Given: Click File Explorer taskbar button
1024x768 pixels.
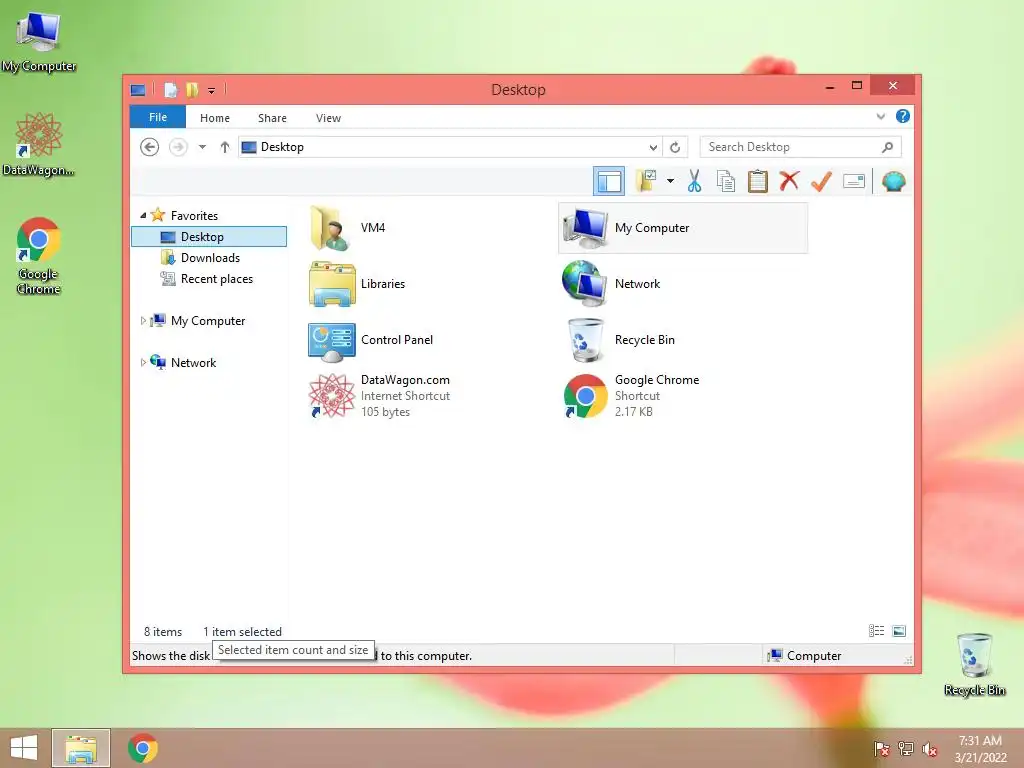Looking at the screenshot, I should [x=81, y=748].
